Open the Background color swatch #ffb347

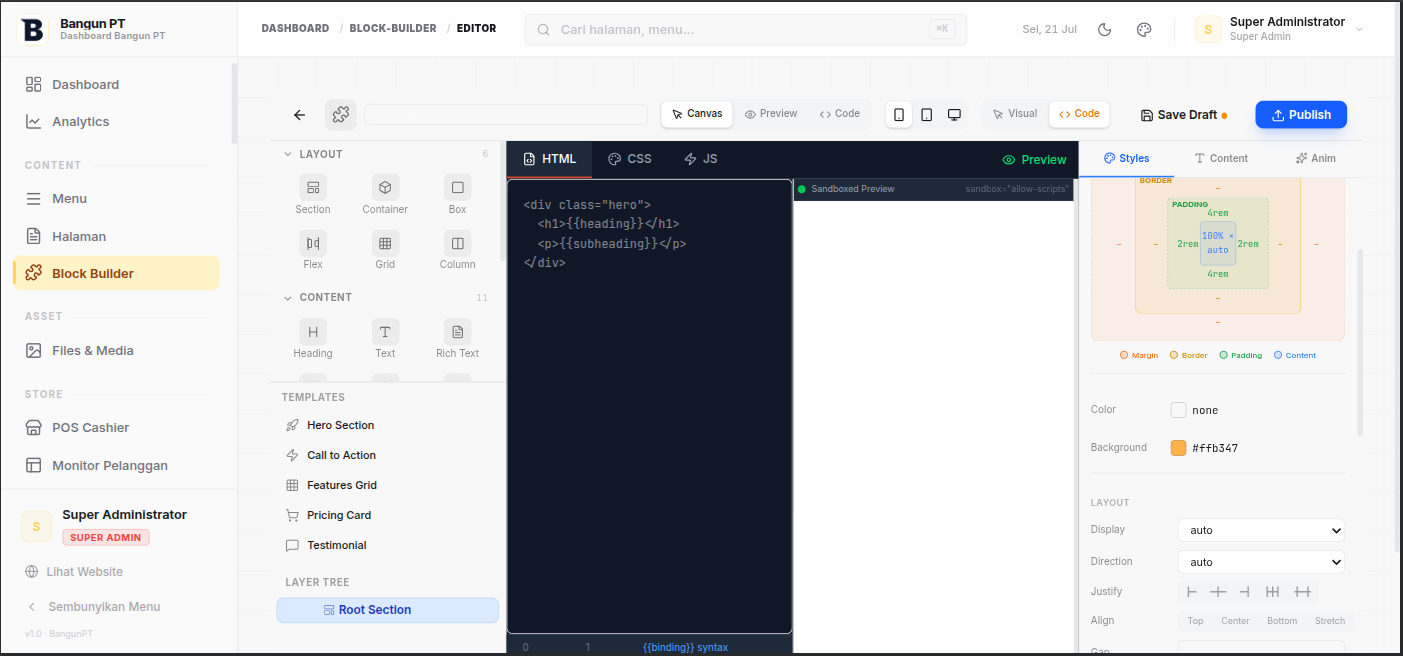tap(1178, 448)
